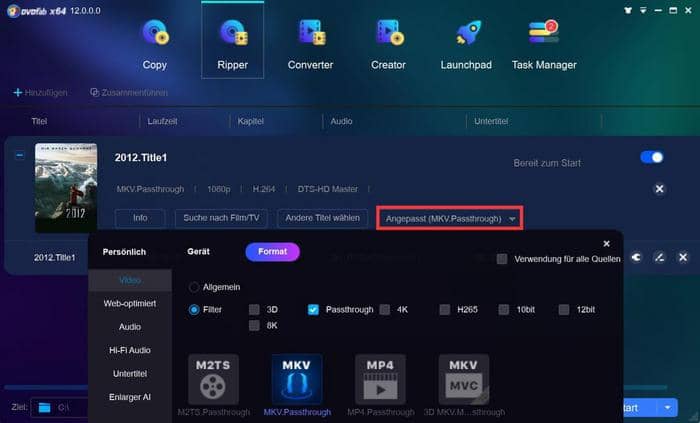
Task: Choose the 3D MKV MVC format icon
Action: pyautogui.click(x=464, y=380)
